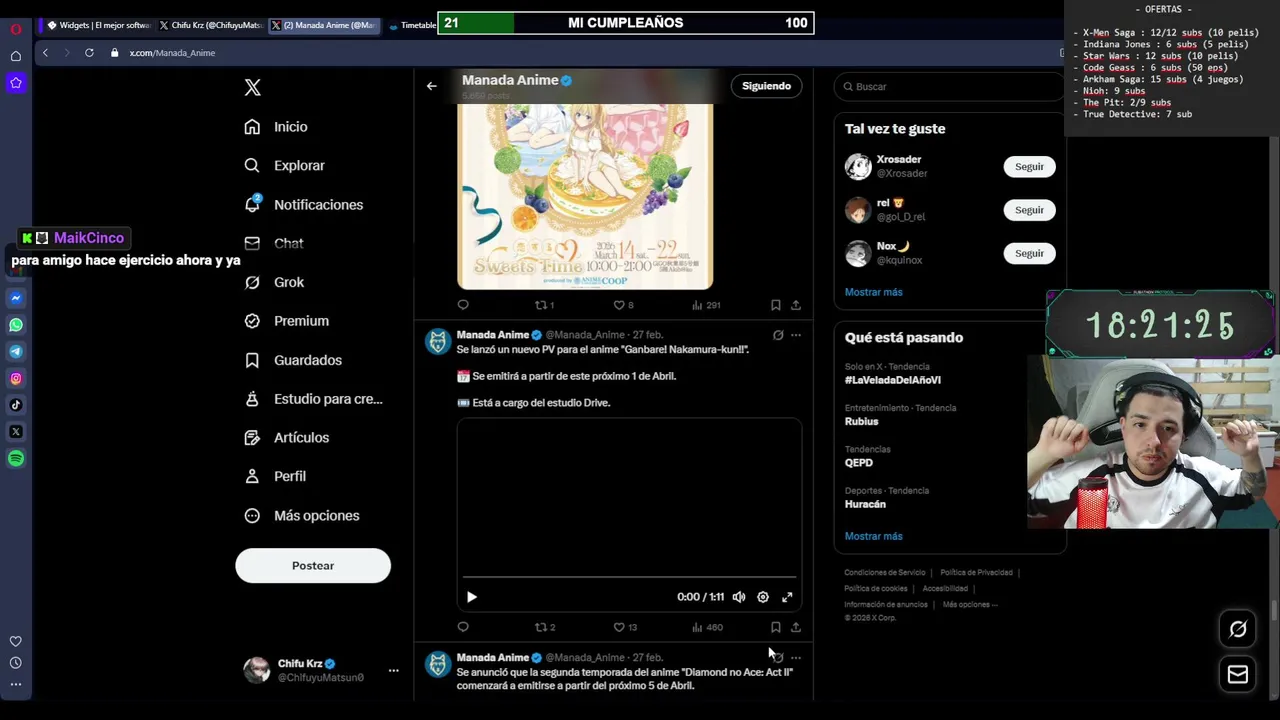Image resolution: width=1280 pixels, height=720 pixels.
Task: Switch to the Chifu Krz browser tab
Action: click(210, 25)
